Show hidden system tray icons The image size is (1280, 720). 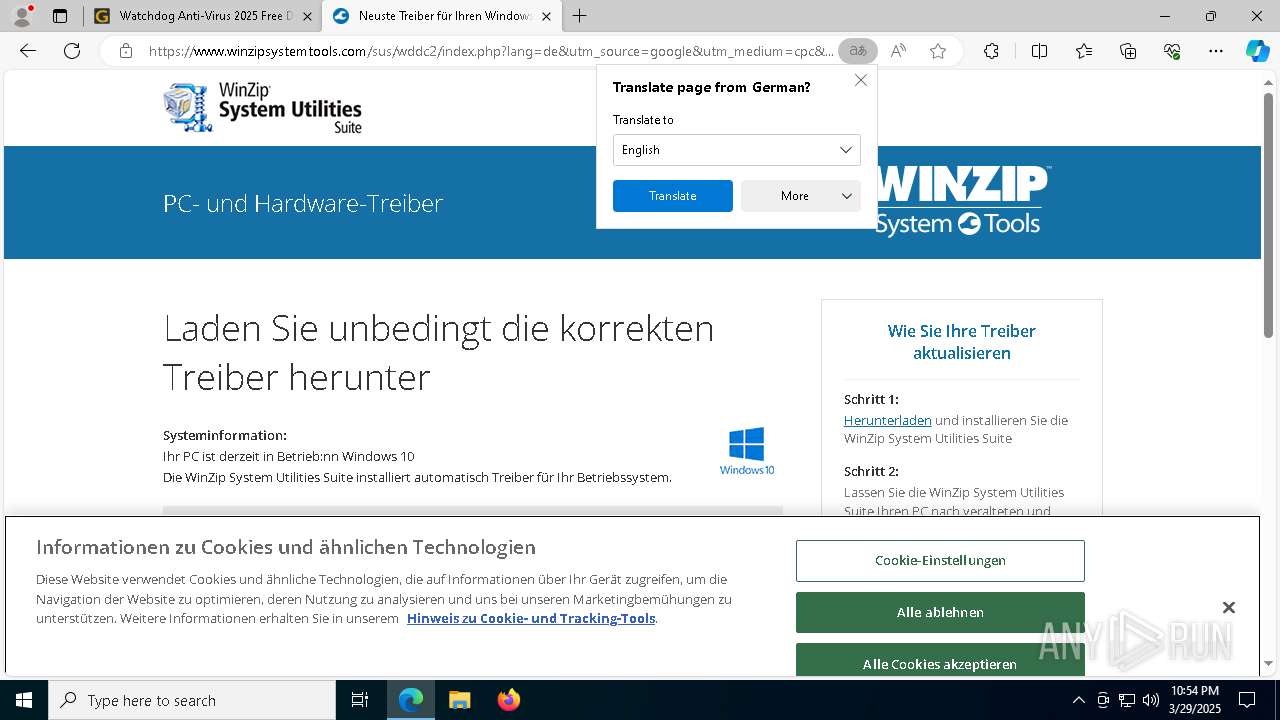click(x=1078, y=700)
